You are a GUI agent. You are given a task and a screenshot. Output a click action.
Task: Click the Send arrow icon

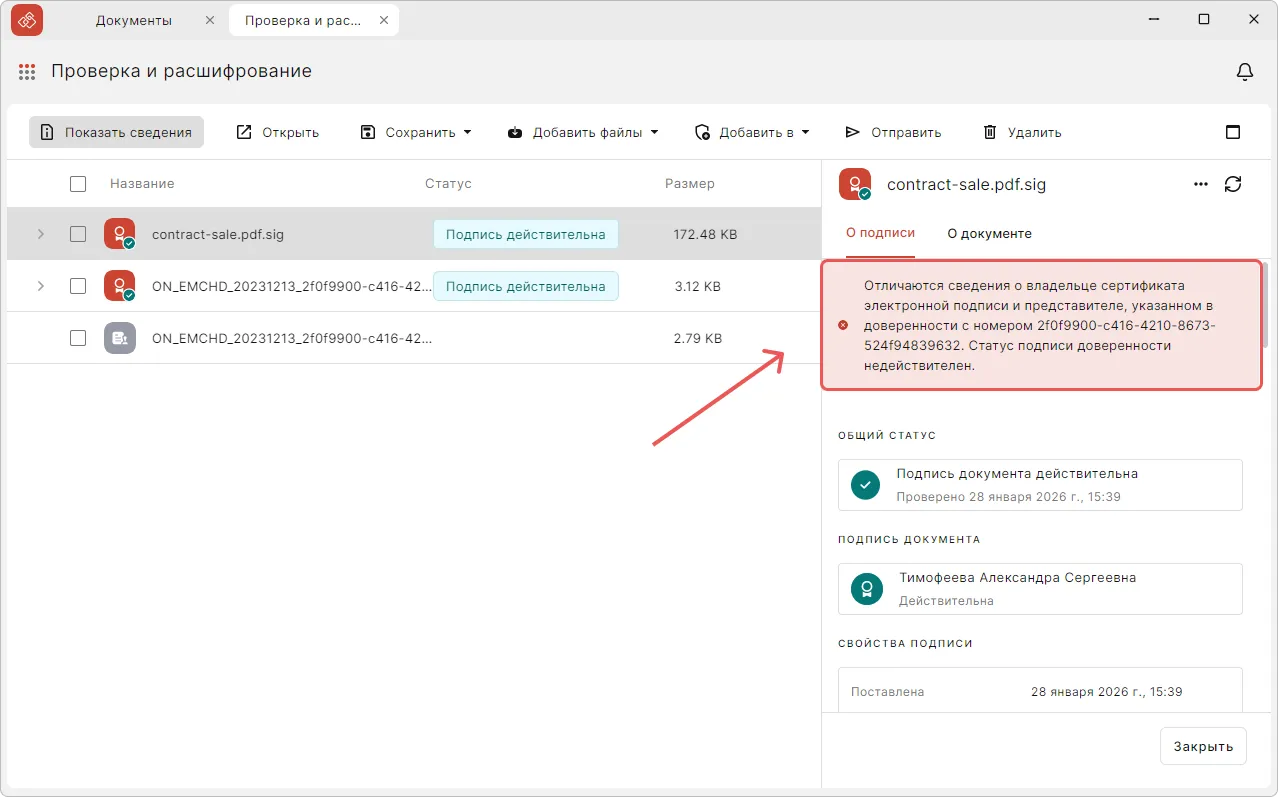tap(852, 132)
